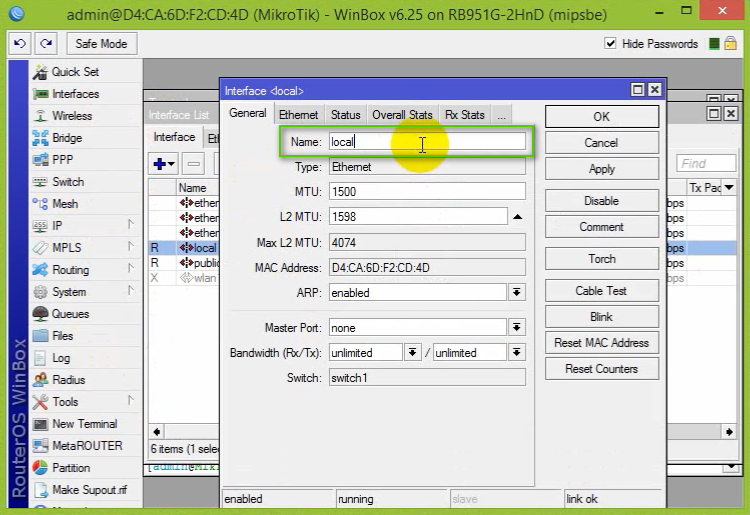750x515 pixels.
Task: Click the Undo arrow toolbar icon
Action: tap(20, 44)
